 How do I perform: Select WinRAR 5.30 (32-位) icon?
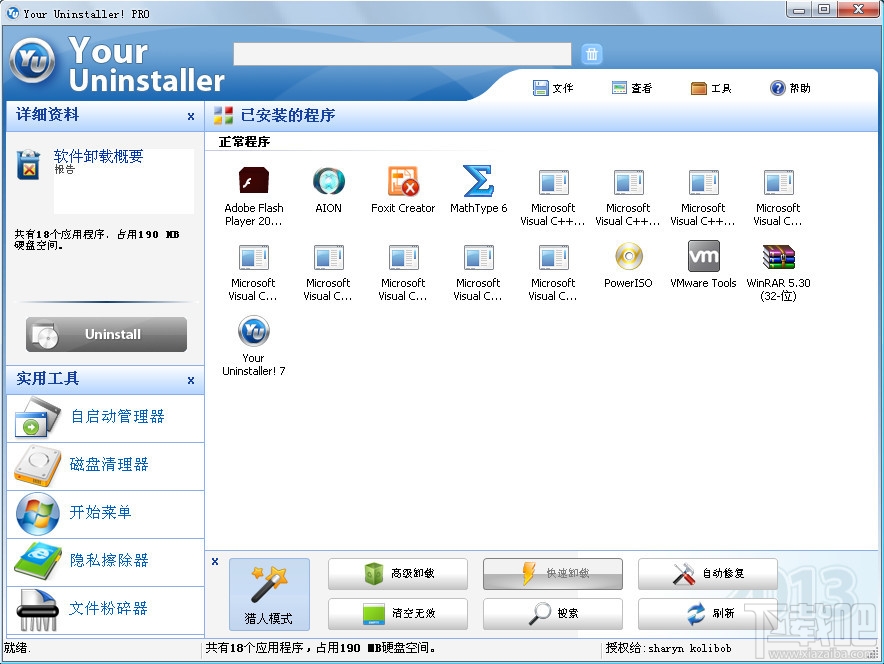(x=779, y=256)
